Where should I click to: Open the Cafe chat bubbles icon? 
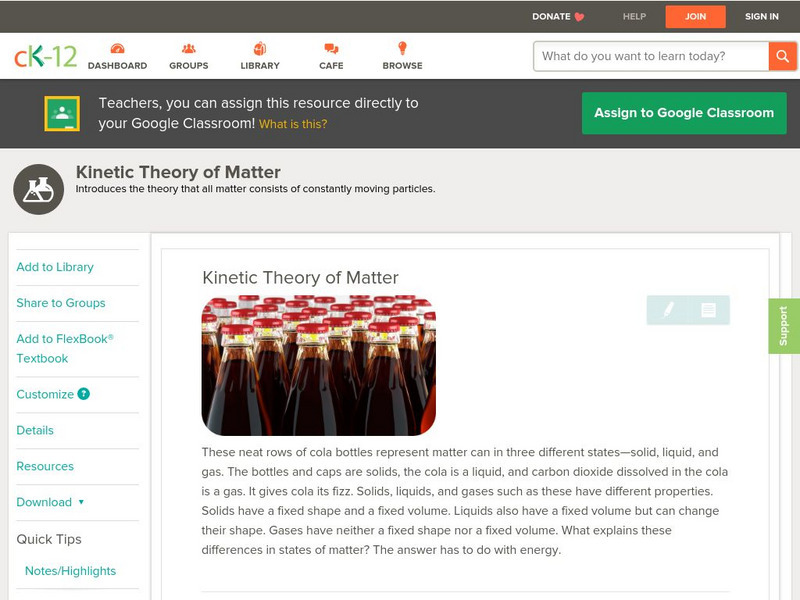tap(331, 48)
